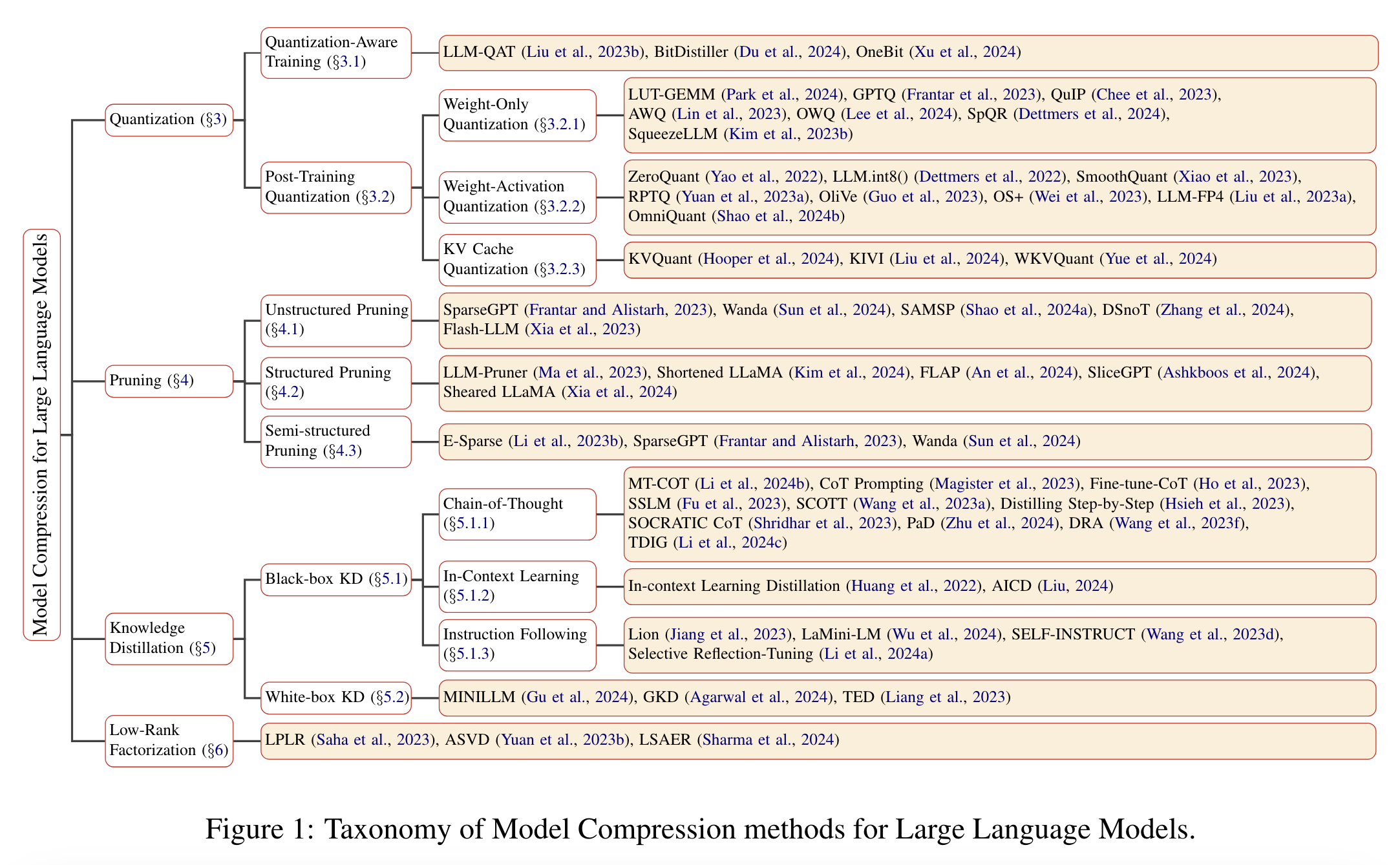Open the Liu et al., 2023b citation for LLM-QAT
This screenshot has width=1400, height=865.
(x=582, y=52)
